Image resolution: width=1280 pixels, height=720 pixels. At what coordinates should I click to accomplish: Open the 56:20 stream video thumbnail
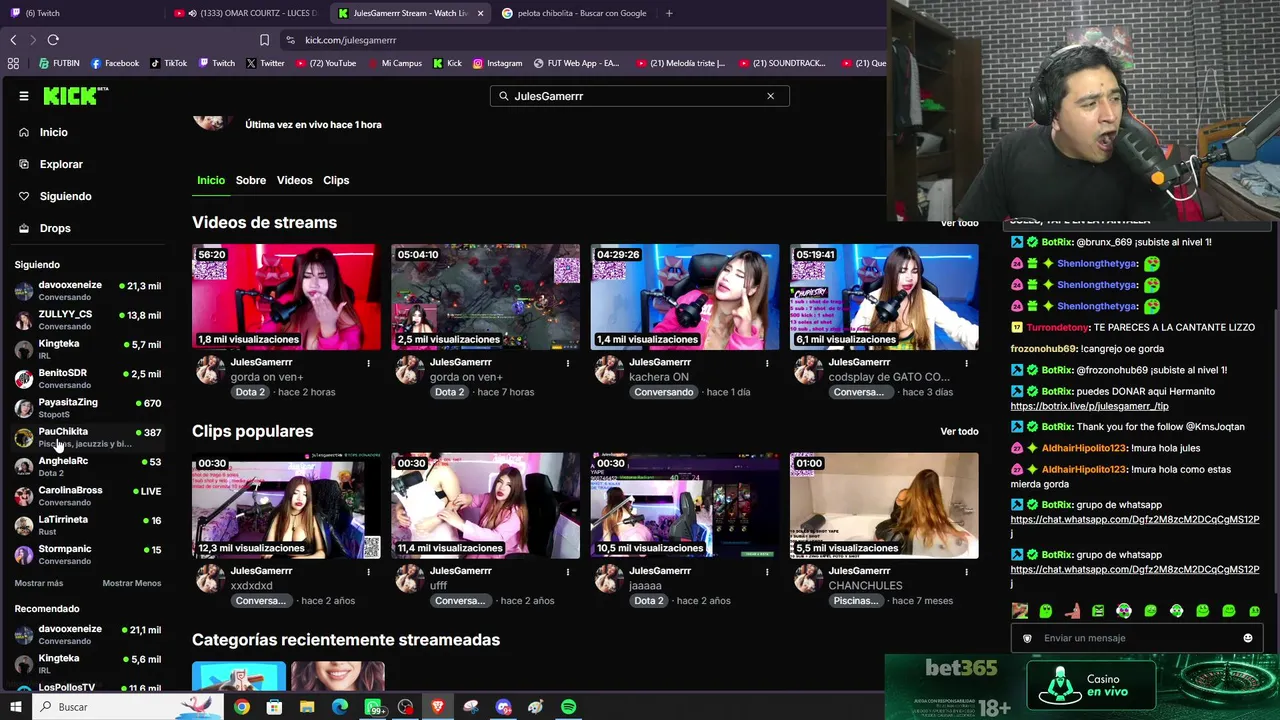coord(286,297)
